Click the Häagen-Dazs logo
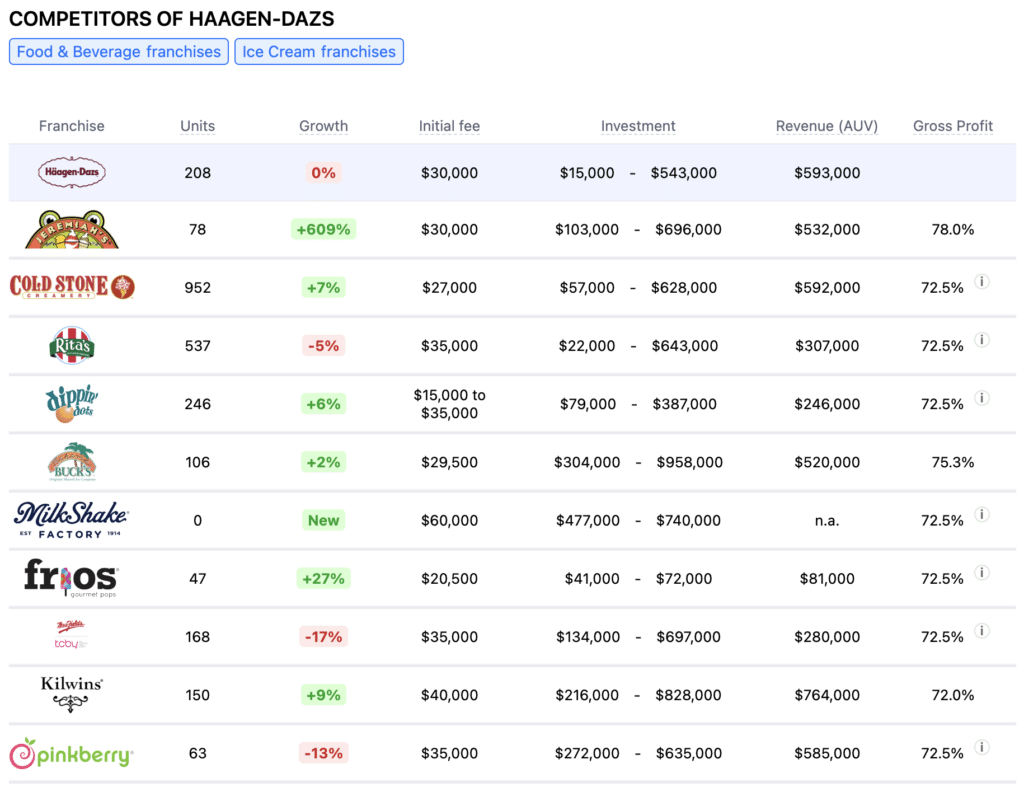Viewport: 1024px width, 797px height. 72,172
